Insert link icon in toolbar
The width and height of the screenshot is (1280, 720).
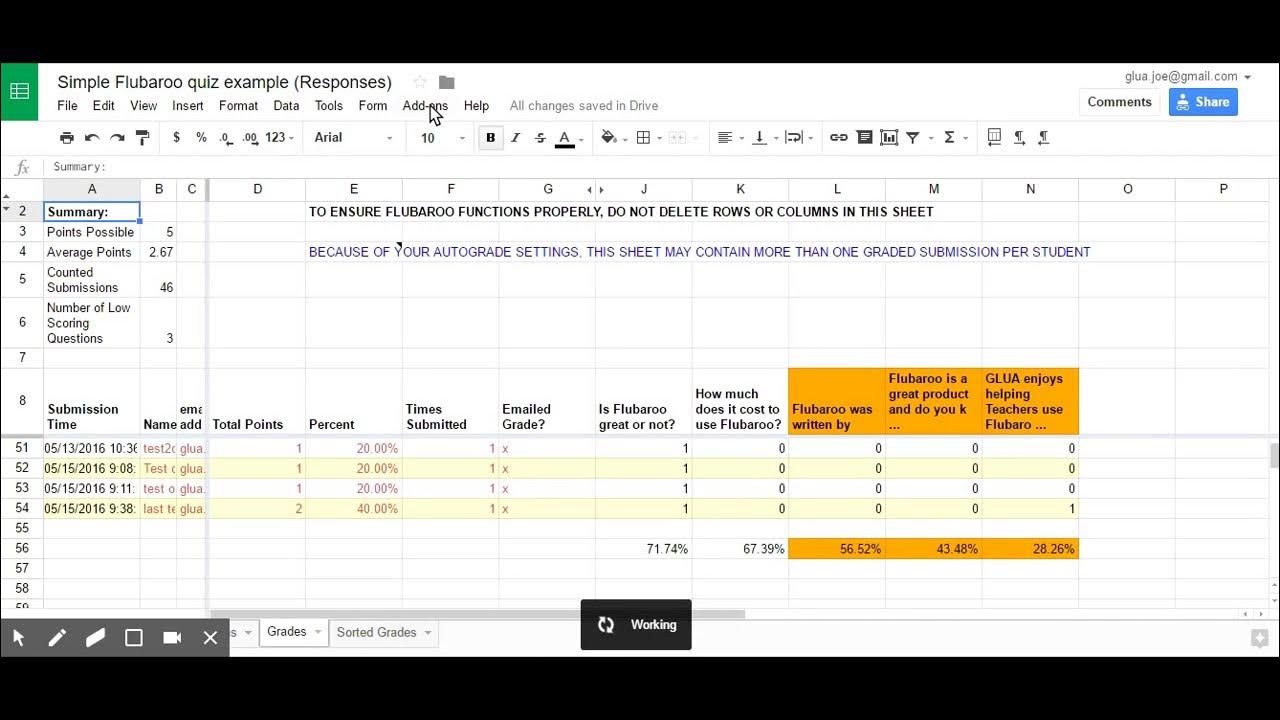(x=839, y=138)
